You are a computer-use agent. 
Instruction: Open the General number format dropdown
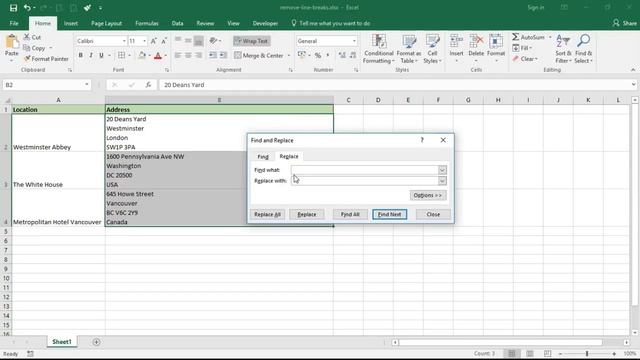pyautogui.click(x=354, y=41)
